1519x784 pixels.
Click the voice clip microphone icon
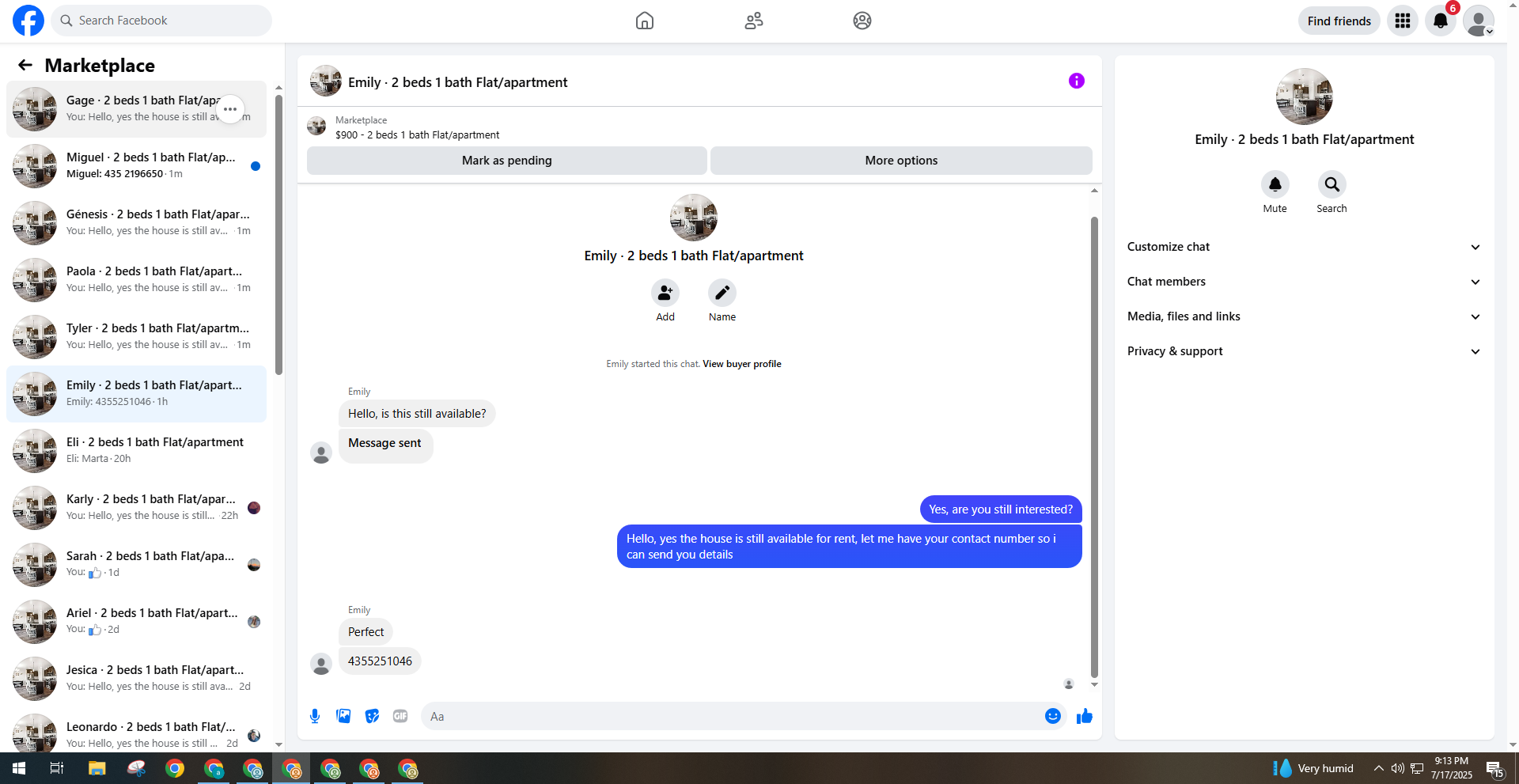315,716
